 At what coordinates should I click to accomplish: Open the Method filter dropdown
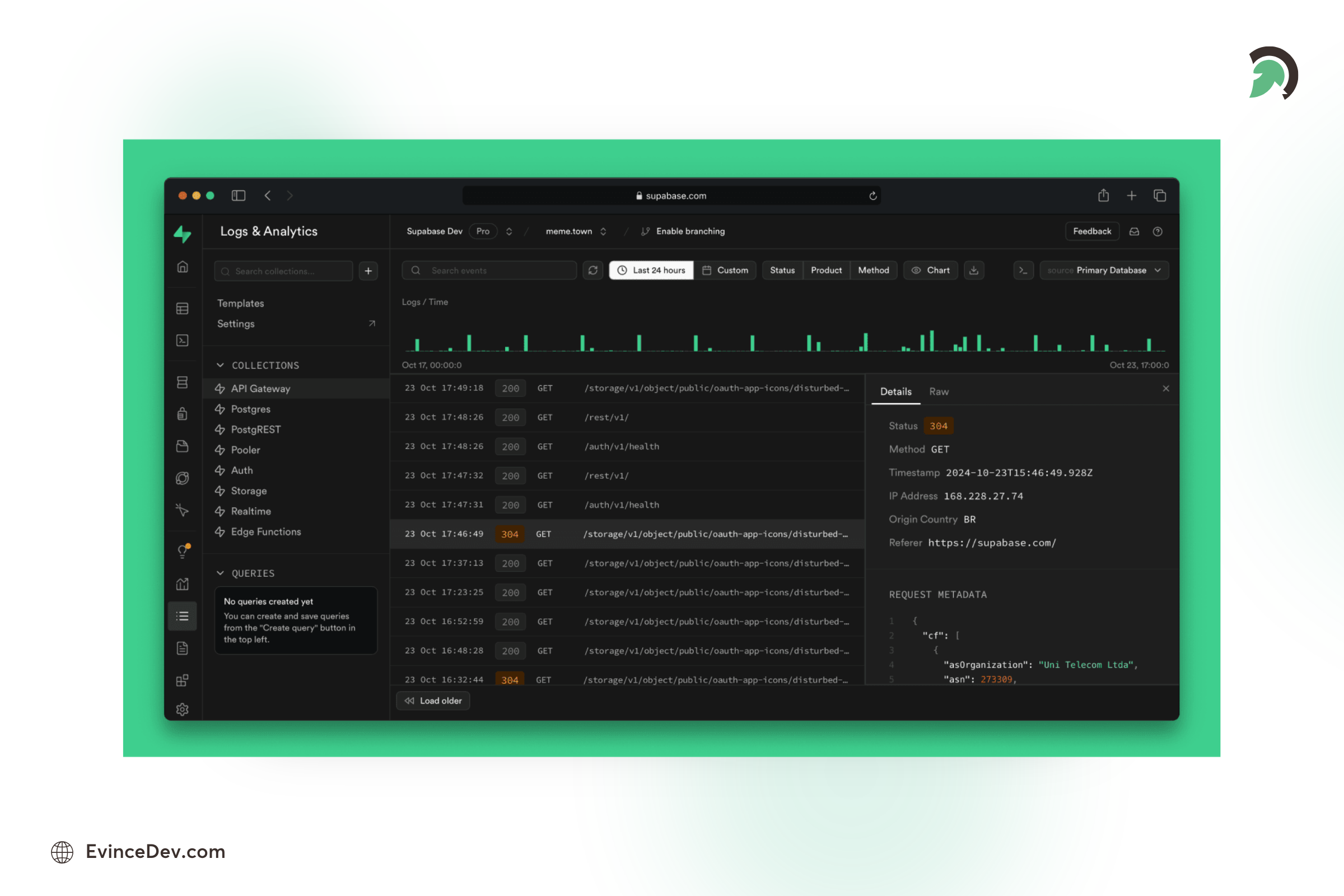pos(873,270)
